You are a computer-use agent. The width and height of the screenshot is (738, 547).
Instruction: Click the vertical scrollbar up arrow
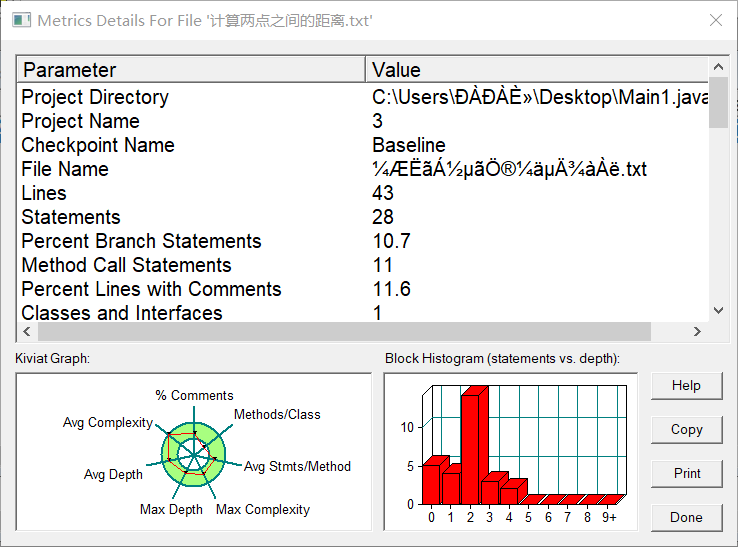pyautogui.click(x=718, y=67)
